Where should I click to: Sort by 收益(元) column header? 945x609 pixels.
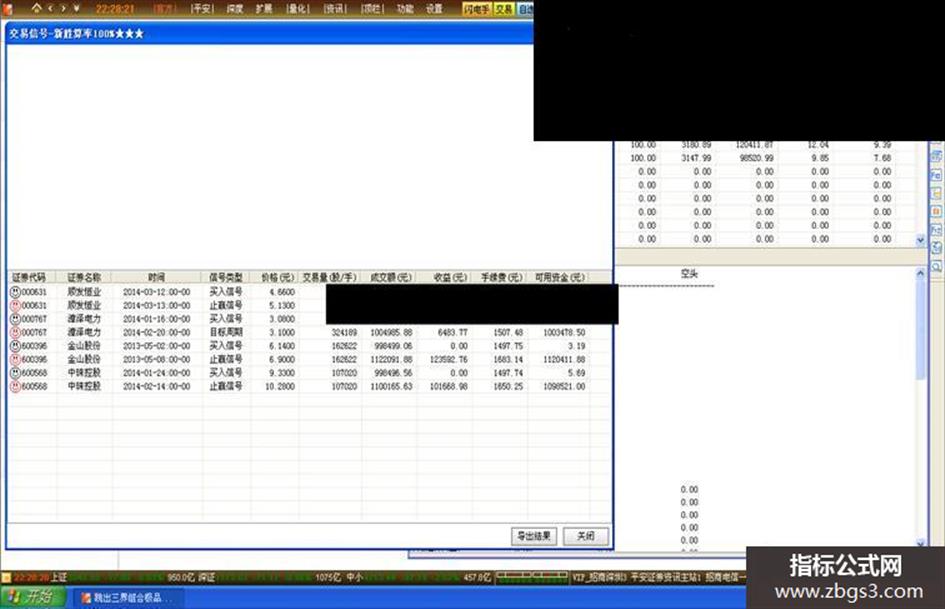450,277
